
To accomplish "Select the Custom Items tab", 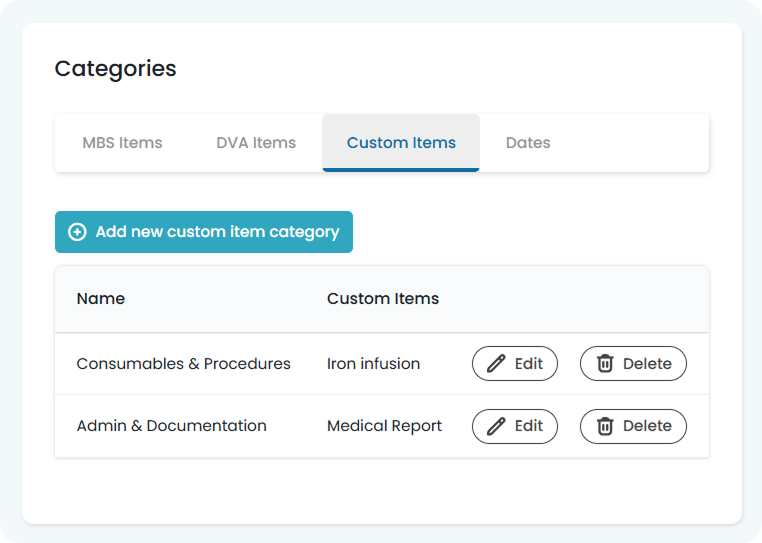I will tap(401, 143).
